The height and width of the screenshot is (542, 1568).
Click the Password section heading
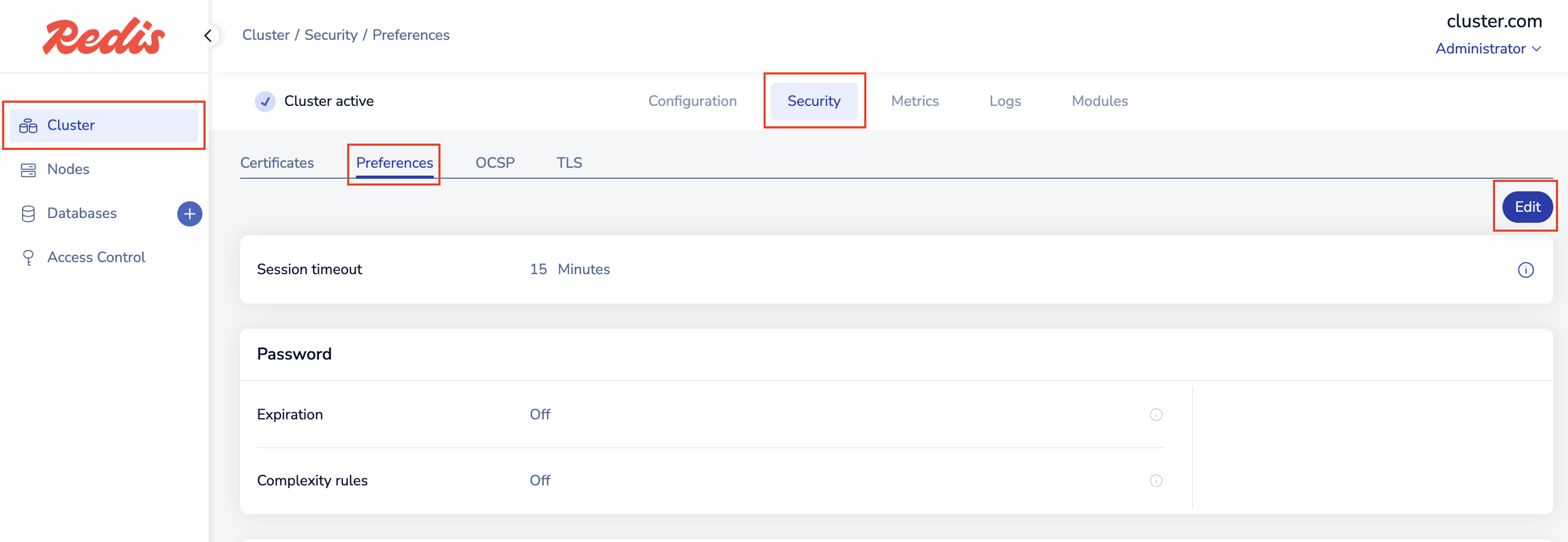[294, 354]
